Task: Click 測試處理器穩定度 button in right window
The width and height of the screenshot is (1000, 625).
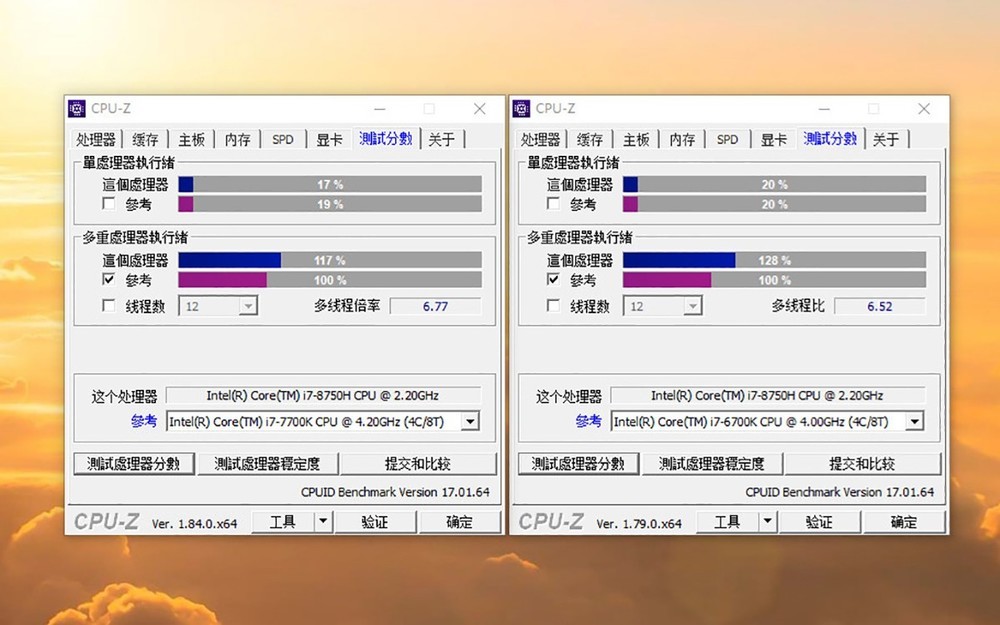Action: [x=712, y=464]
